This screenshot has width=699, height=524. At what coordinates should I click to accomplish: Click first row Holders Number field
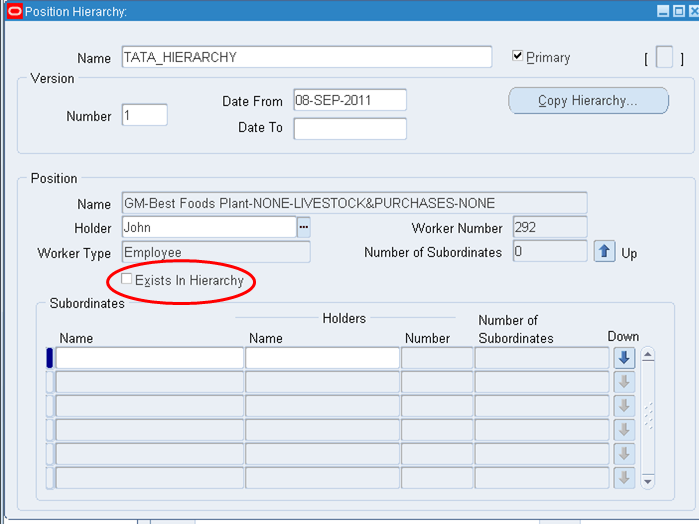(437, 358)
